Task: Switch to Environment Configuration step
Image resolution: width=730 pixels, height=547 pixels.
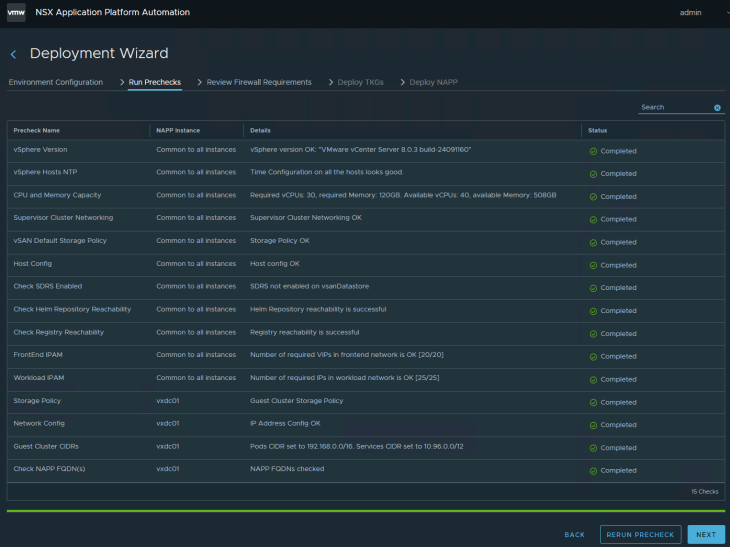Action: [x=56, y=82]
